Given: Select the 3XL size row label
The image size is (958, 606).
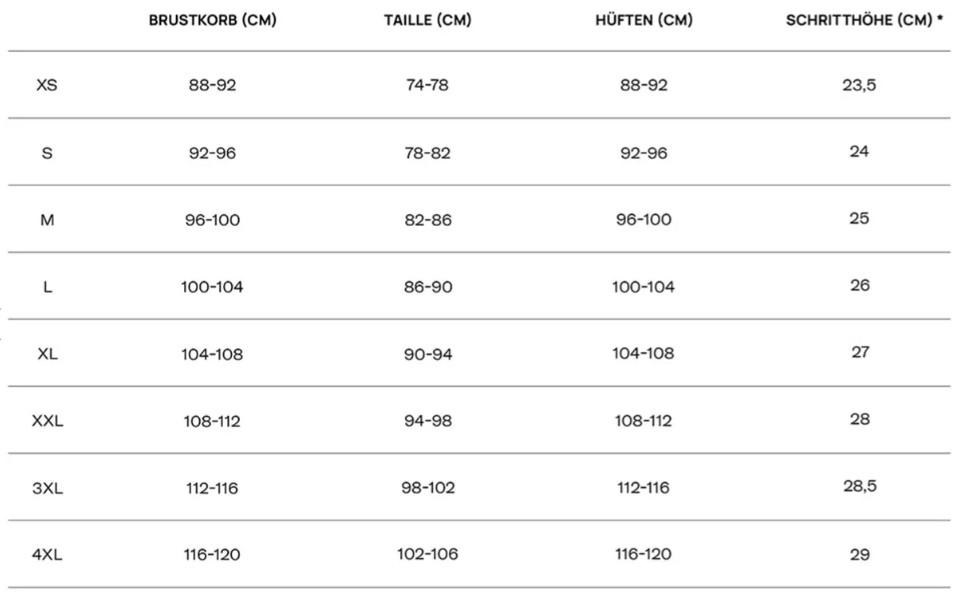Looking at the screenshot, I should (47, 488).
